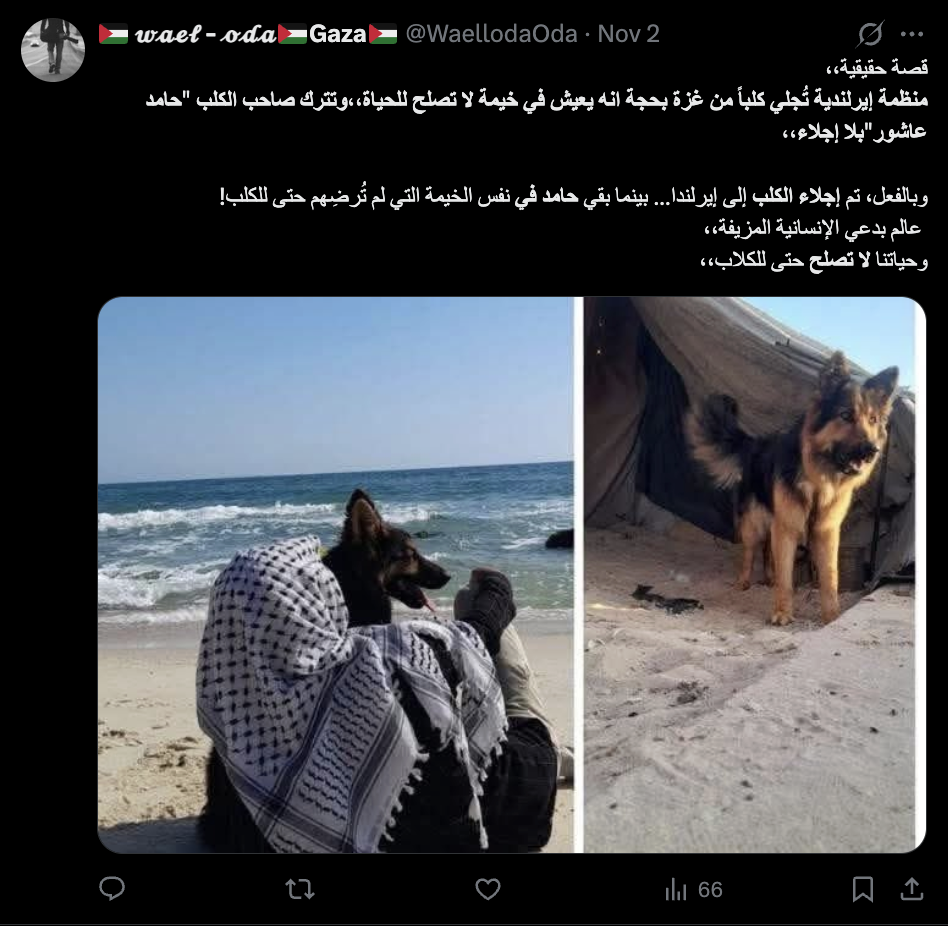Click the Grok explain icon
Viewport: 948px width, 926px height.
870,34
